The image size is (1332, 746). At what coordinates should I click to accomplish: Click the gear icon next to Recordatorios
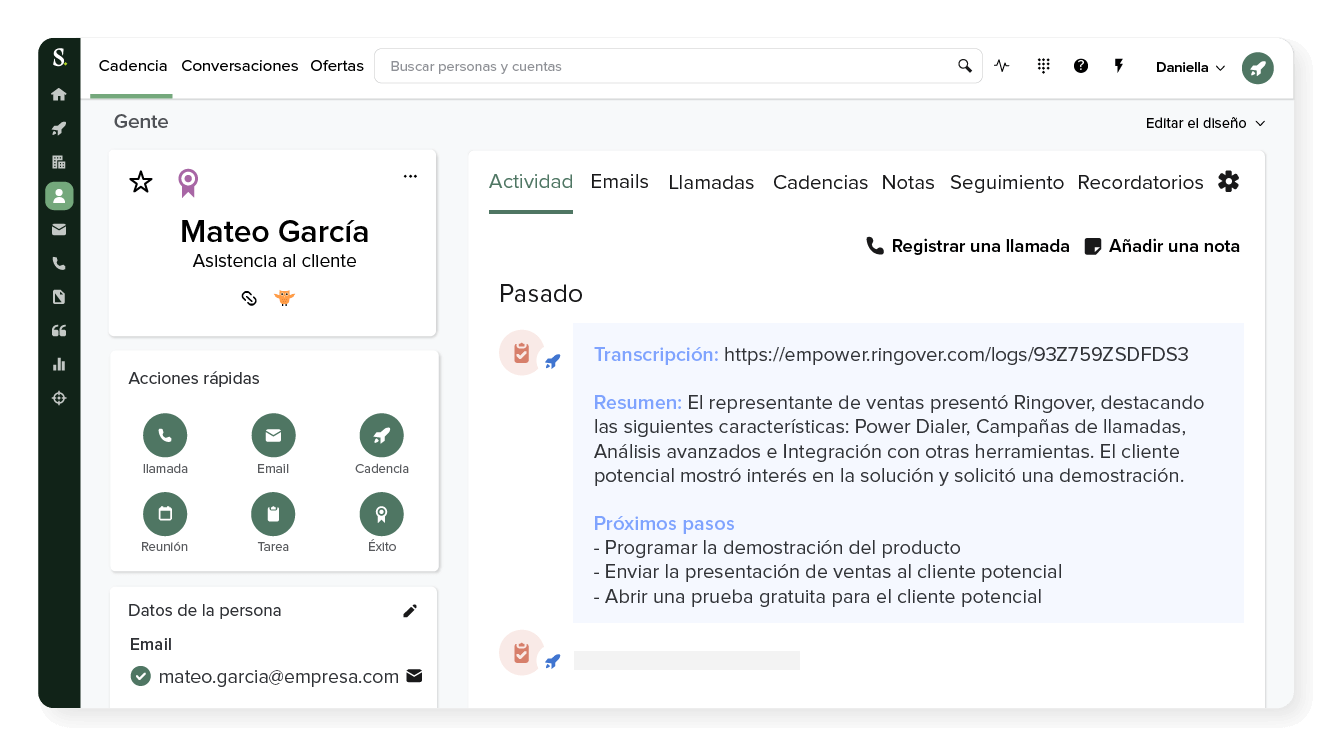1228,181
